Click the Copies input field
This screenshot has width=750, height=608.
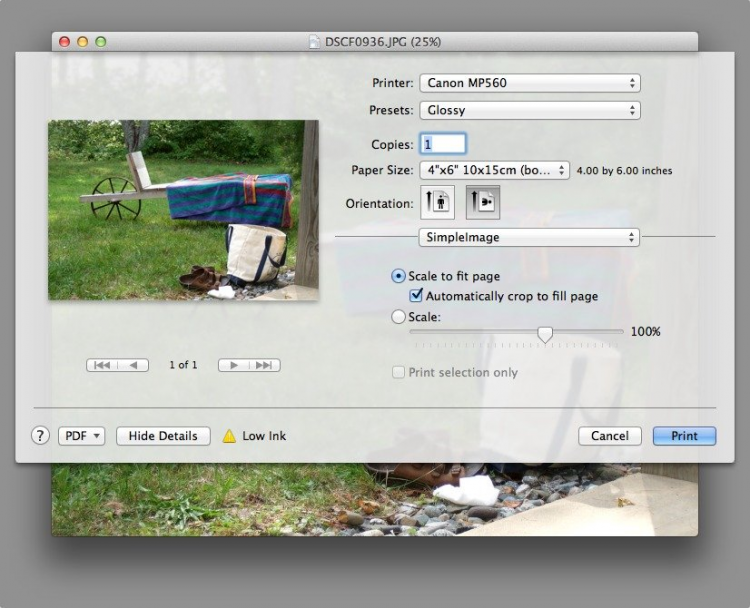pos(443,144)
